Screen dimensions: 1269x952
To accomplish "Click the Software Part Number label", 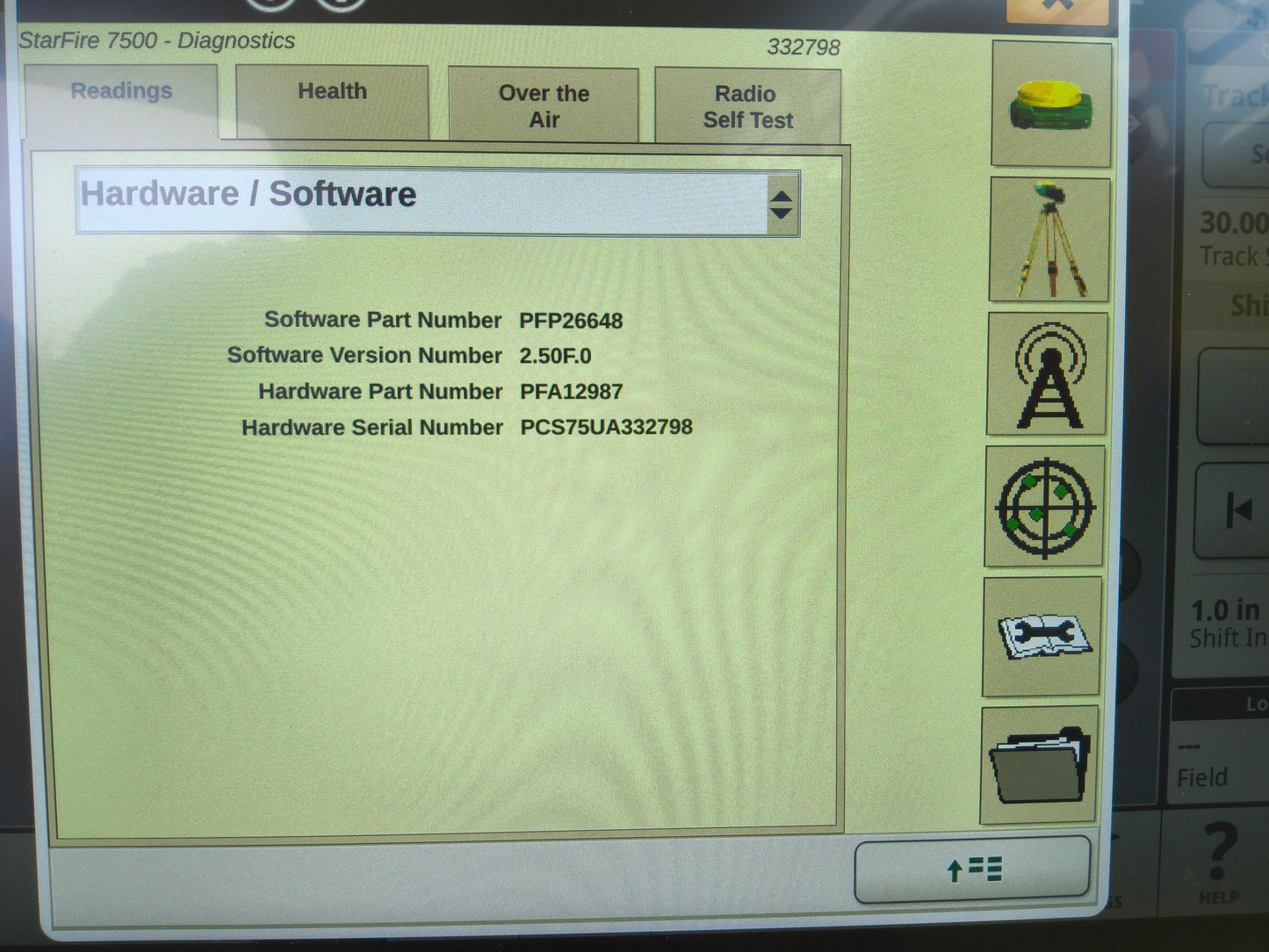I will click(x=383, y=320).
